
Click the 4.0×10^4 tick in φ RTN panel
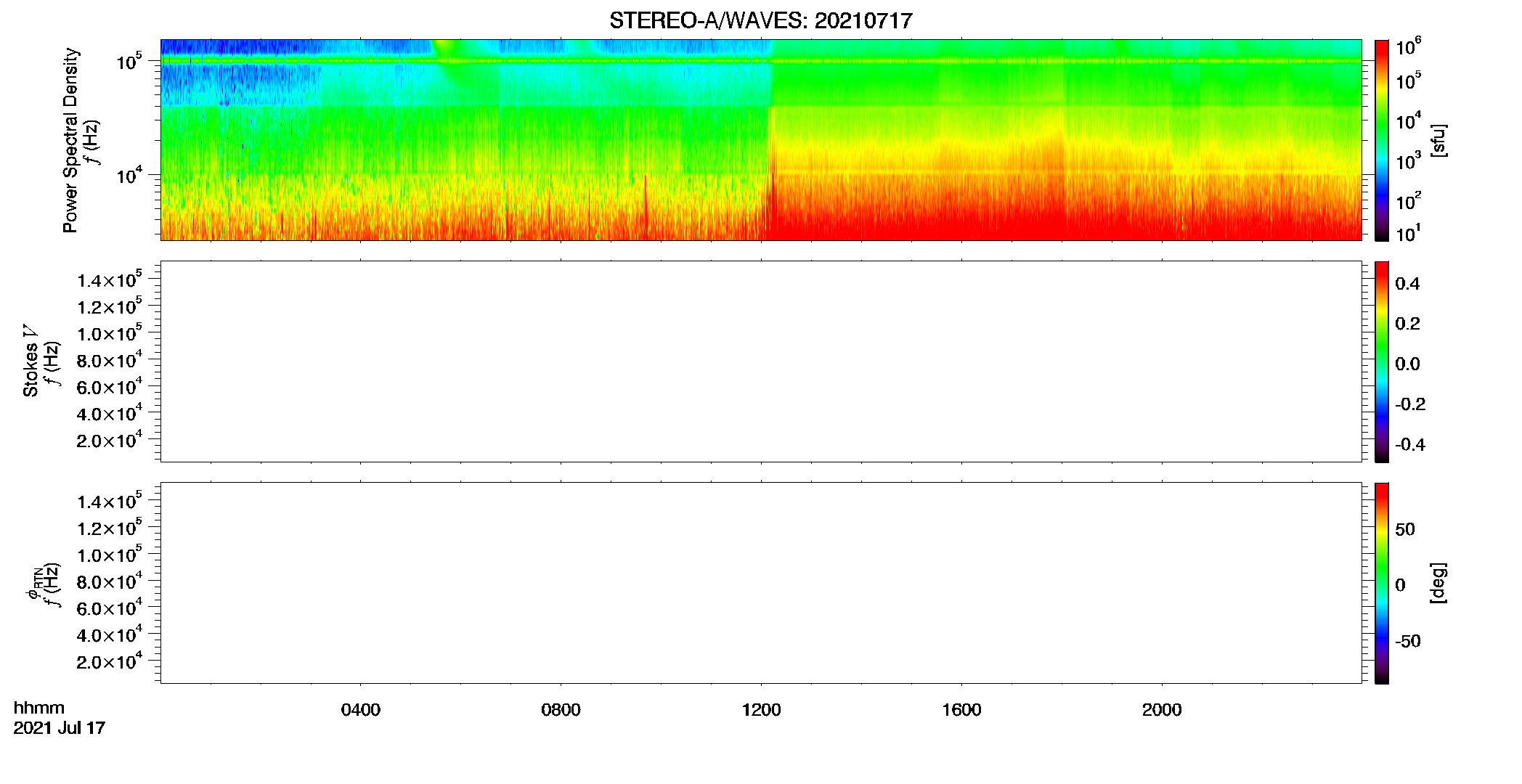pyautogui.click(x=110, y=634)
